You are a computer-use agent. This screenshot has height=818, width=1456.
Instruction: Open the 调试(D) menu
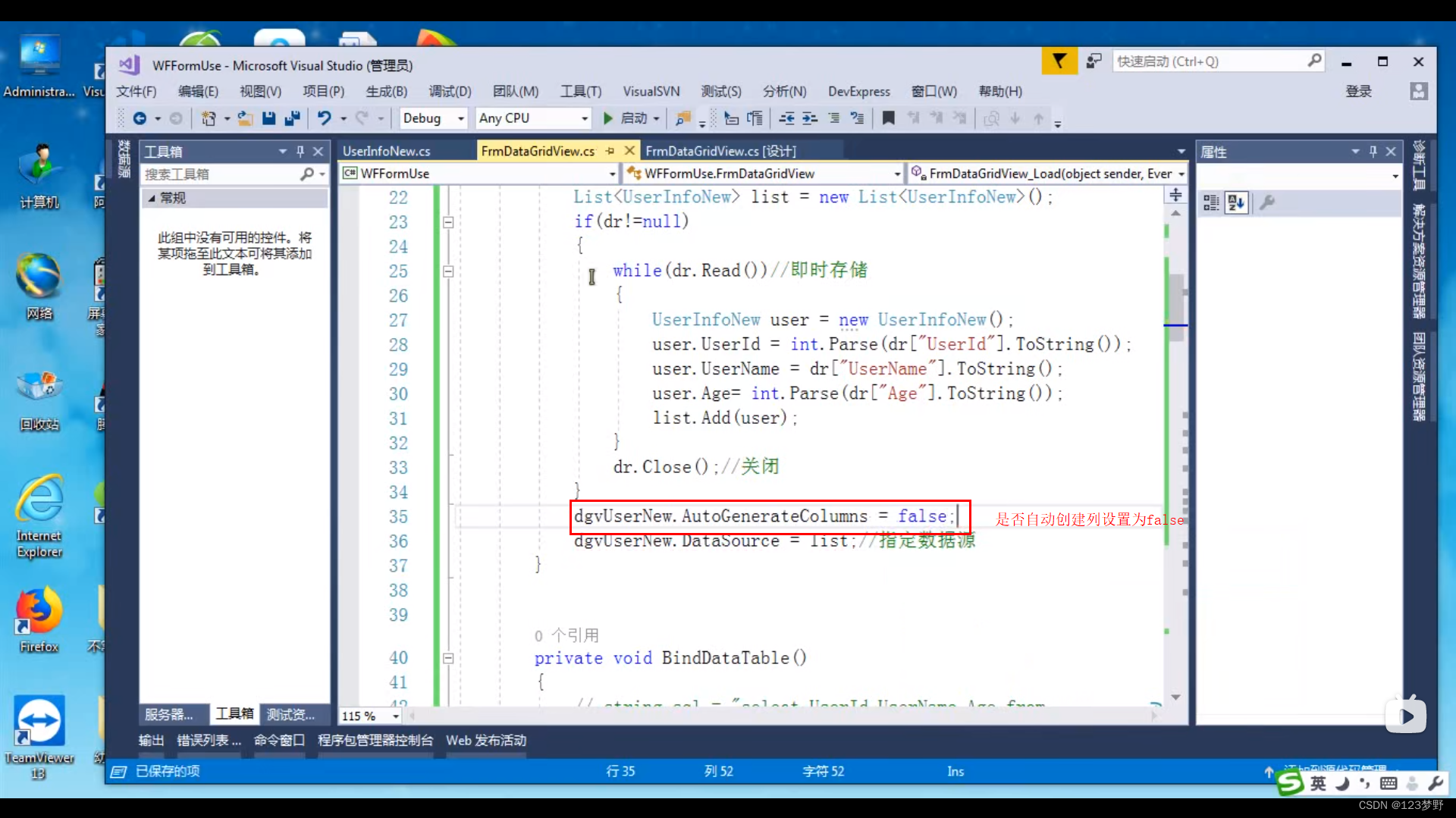[x=450, y=91]
